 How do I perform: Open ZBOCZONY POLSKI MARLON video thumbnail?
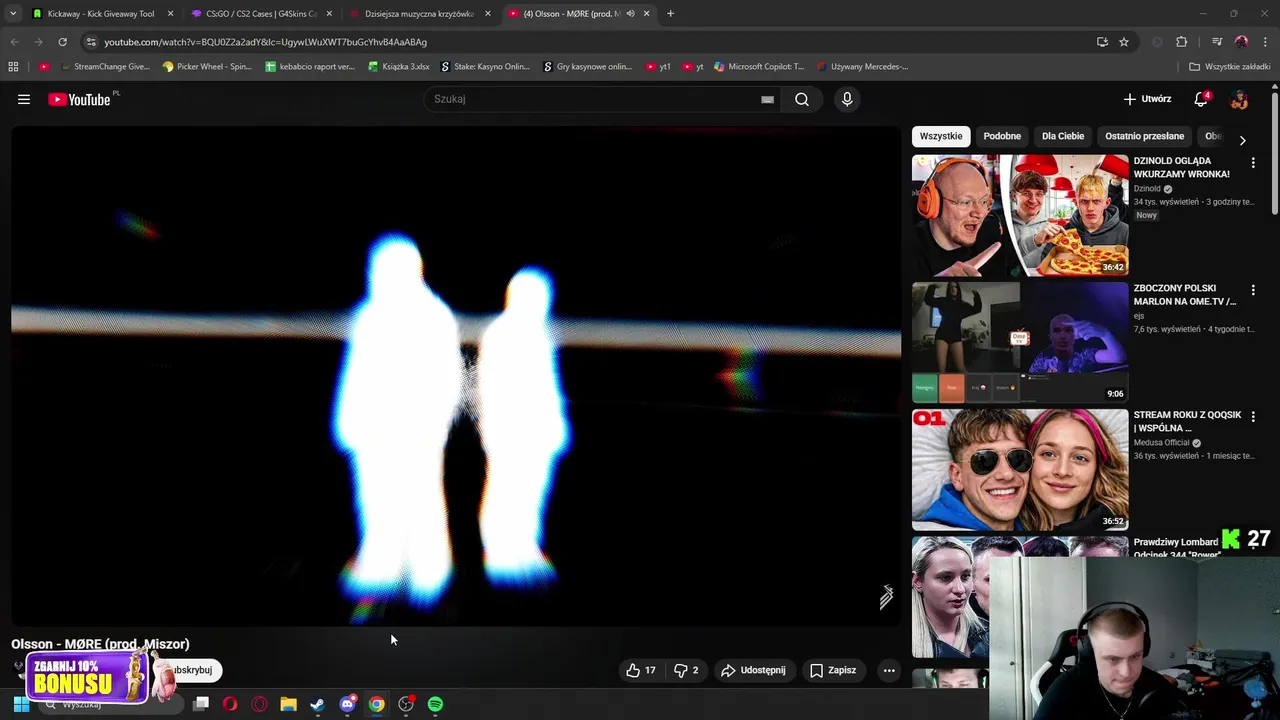(x=1020, y=342)
